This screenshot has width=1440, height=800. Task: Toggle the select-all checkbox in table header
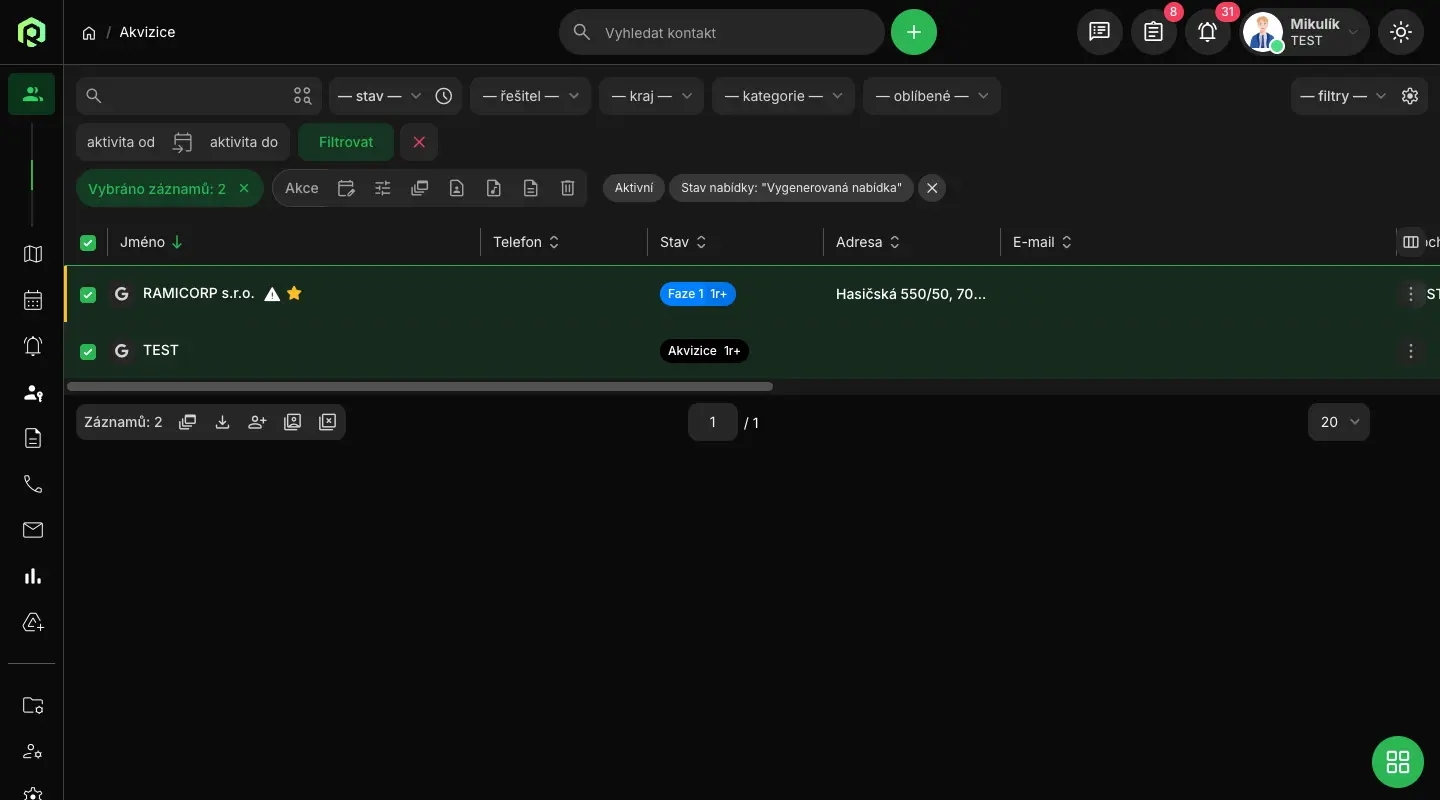[x=88, y=242]
